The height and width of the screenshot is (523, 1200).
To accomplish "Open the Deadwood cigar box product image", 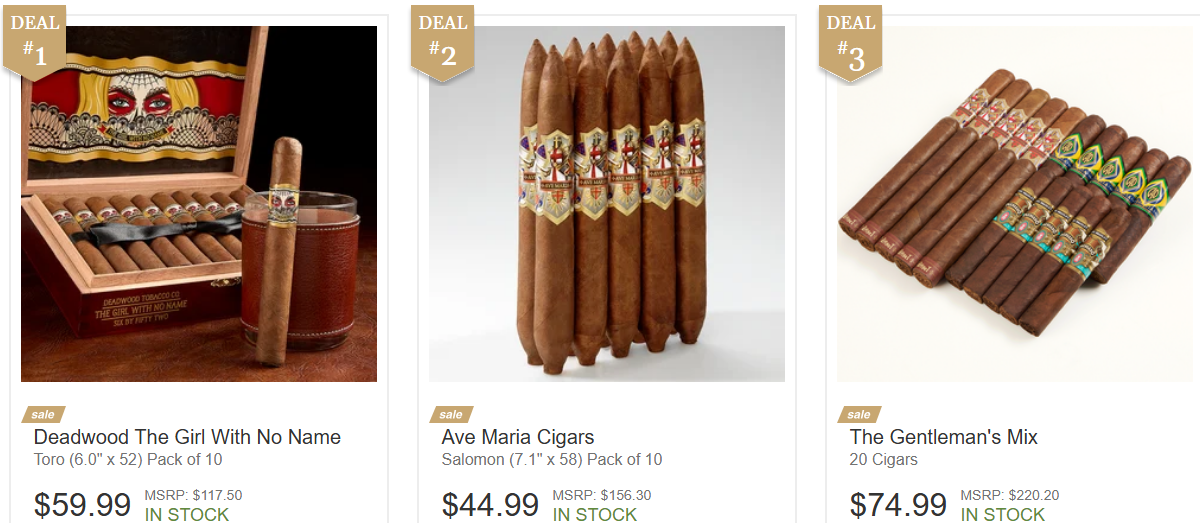I will pyautogui.click(x=199, y=204).
